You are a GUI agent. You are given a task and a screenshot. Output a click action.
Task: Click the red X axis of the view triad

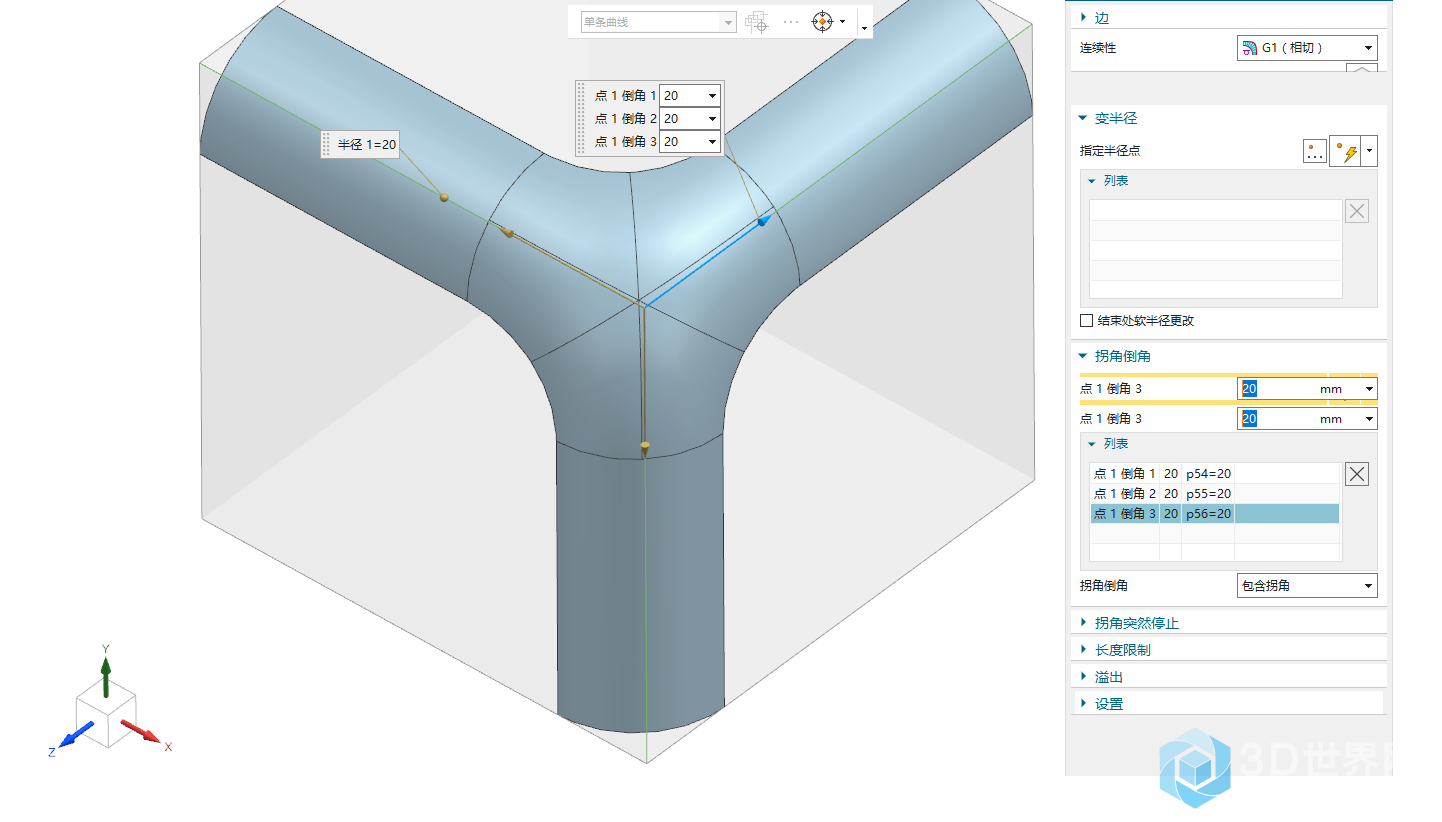140,731
